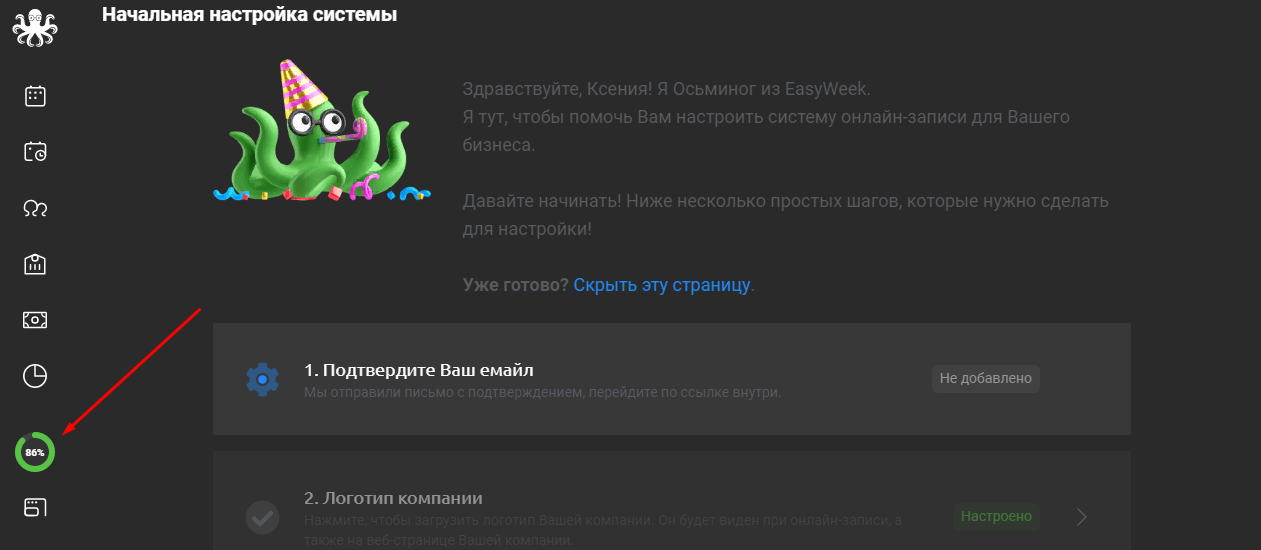1261x550 pixels.
Task: Click the 86% setup progress circle
Action: coord(35,452)
